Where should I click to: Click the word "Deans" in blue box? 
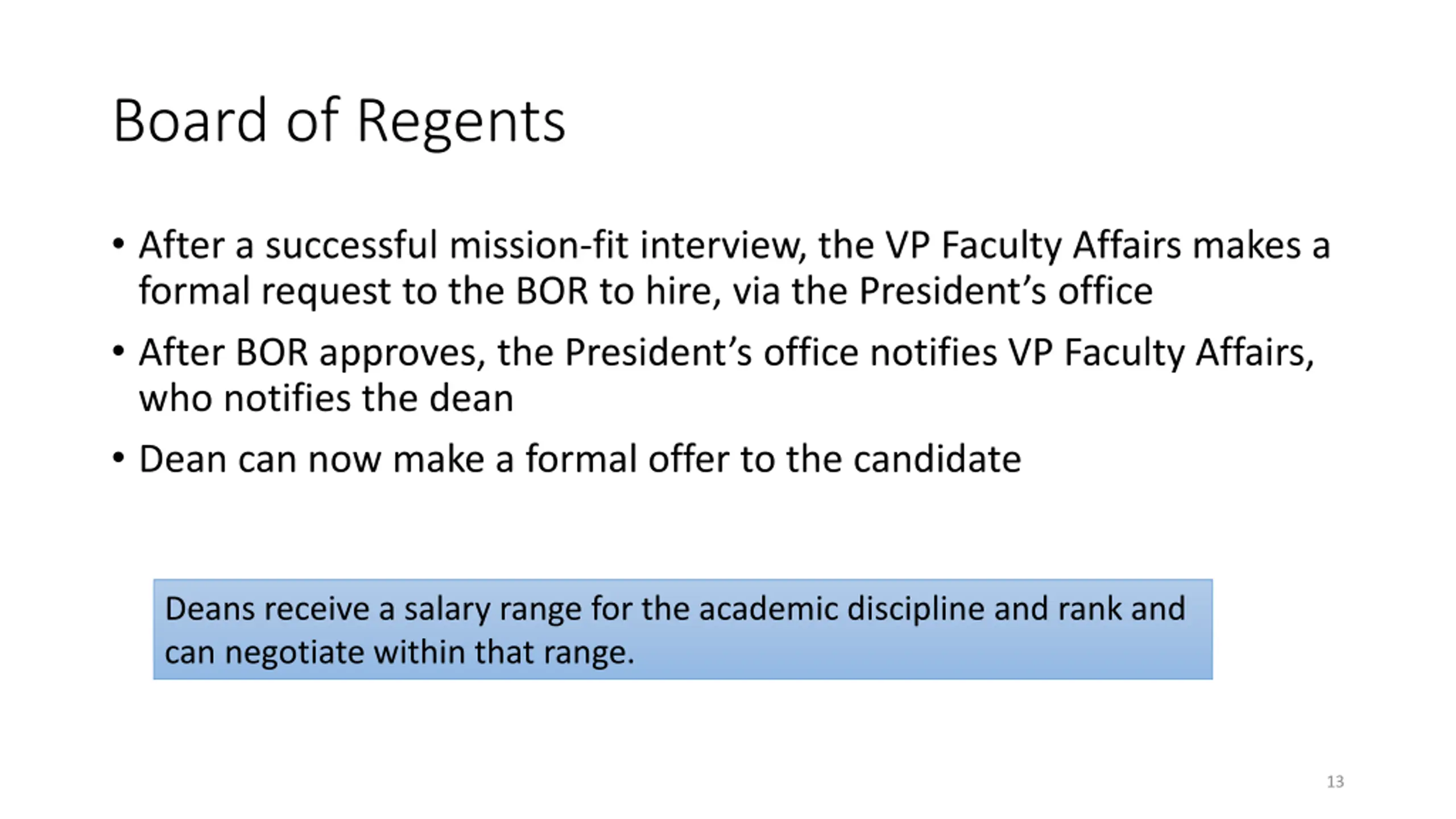210,609
